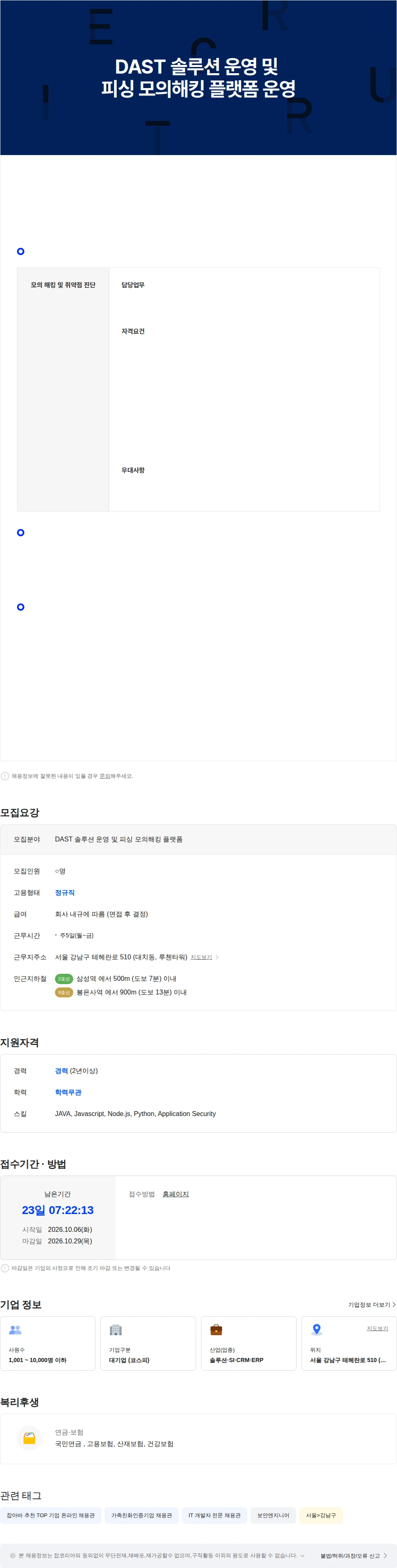
Task: Click the 봉은사역 에서 900m walking distance text
Action: click(132, 992)
